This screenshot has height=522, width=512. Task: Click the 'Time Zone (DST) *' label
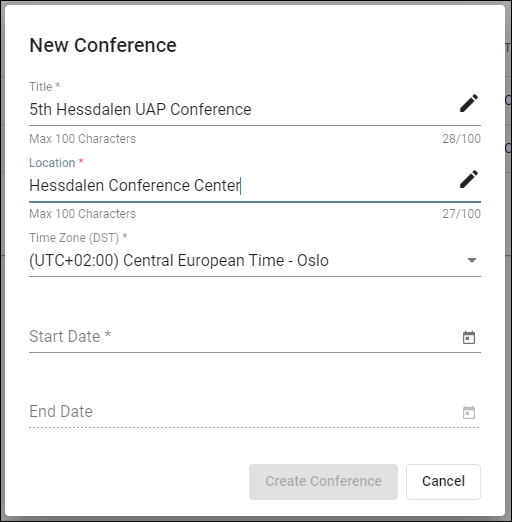pos(78,238)
